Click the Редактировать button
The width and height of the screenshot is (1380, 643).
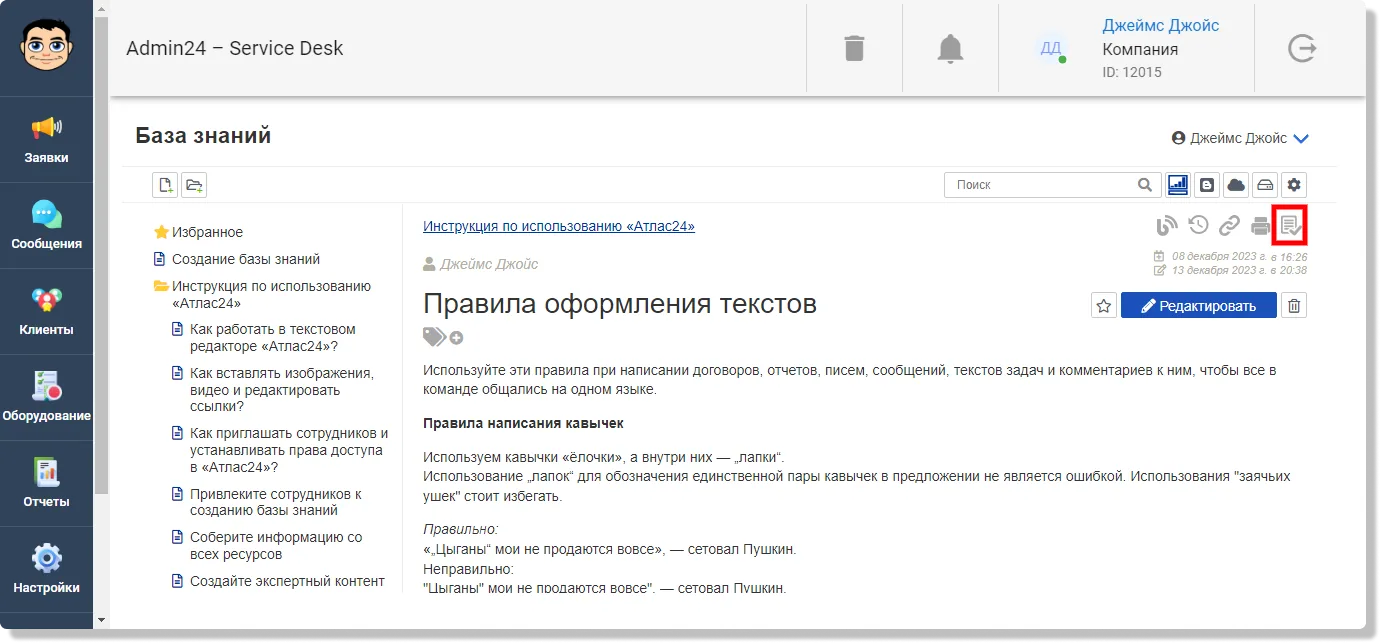pyautogui.click(x=1199, y=306)
